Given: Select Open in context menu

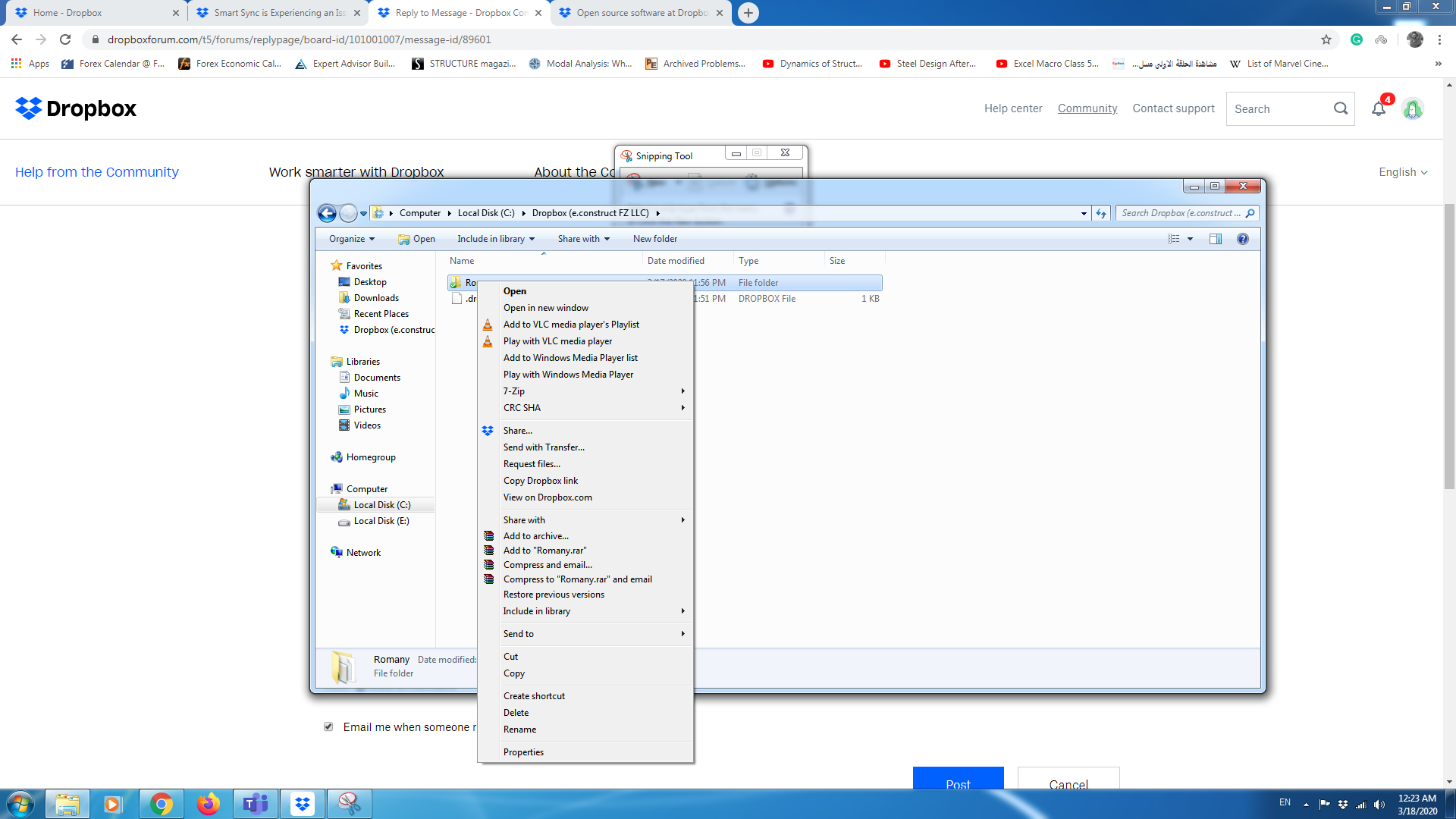Looking at the screenshot, I should [514, 290].
